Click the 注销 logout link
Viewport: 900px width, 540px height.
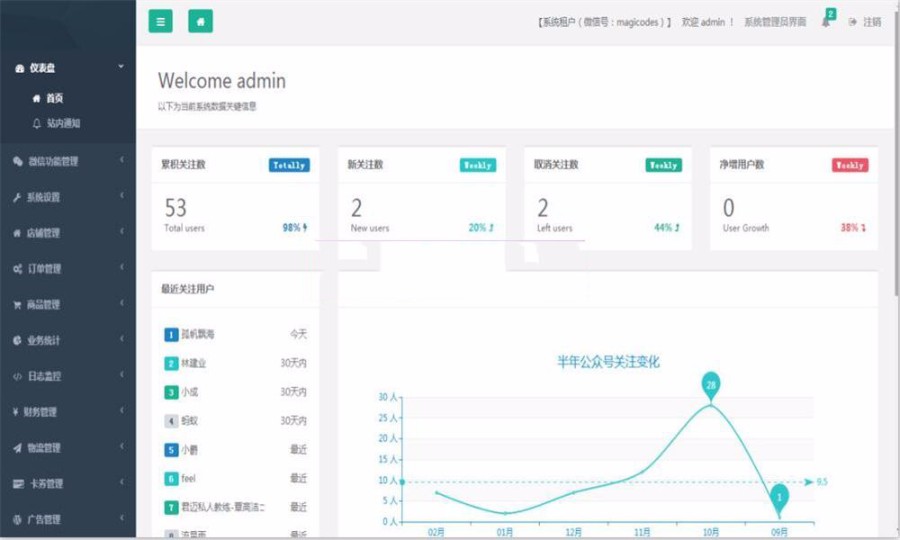[x=872, y=22]
